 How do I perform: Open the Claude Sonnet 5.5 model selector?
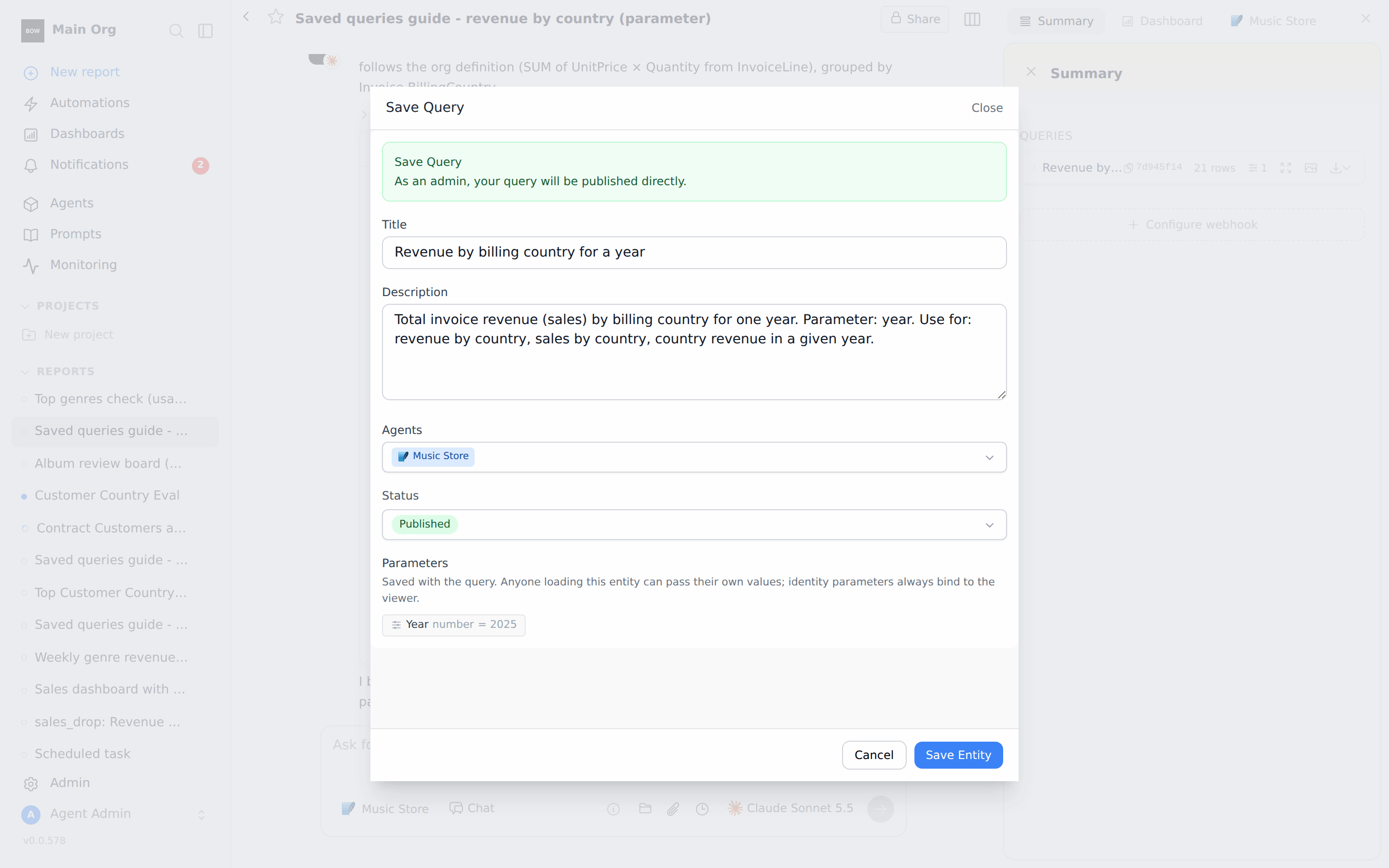point(790,808)
